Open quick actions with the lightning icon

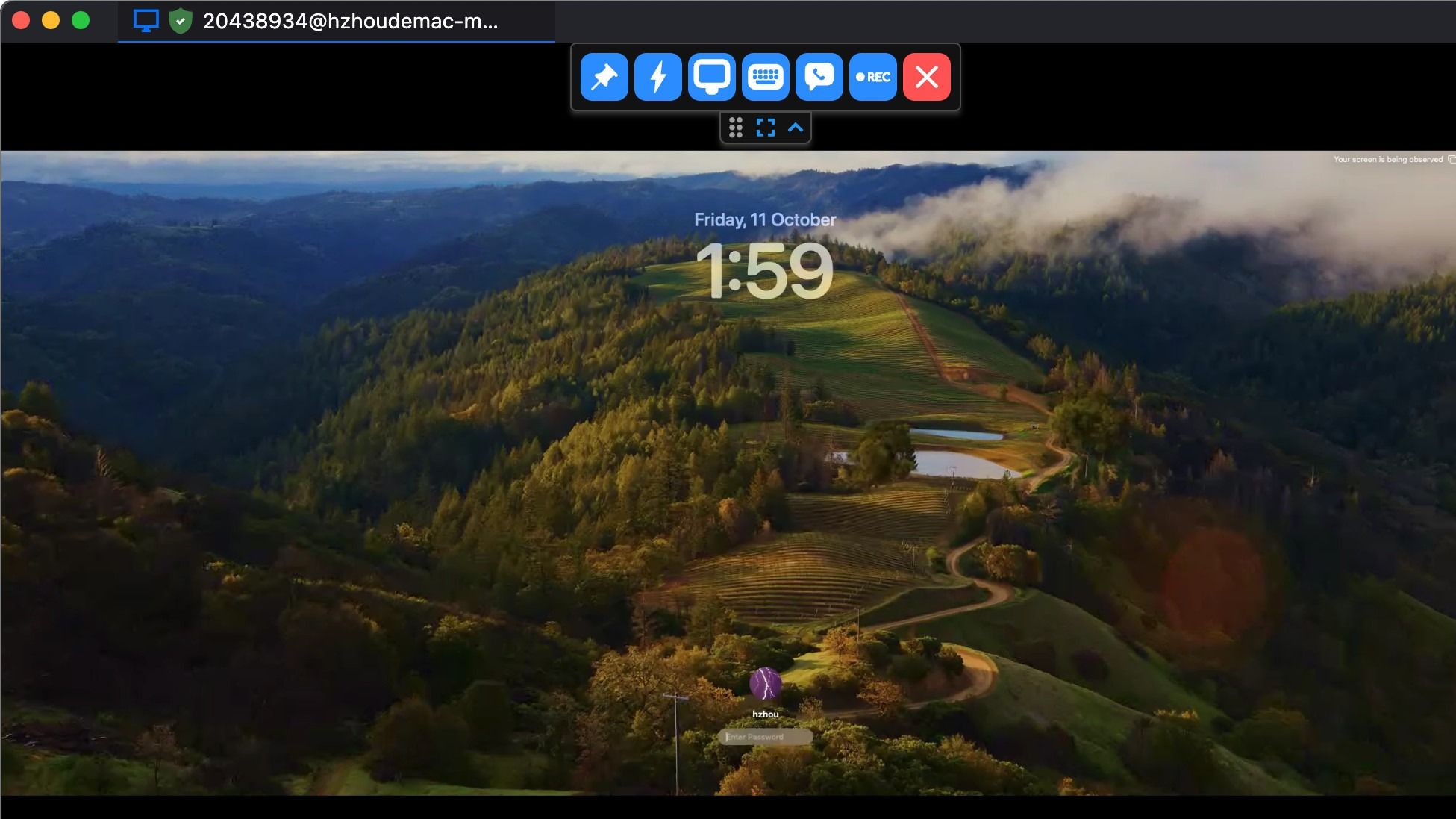(657, 76)
